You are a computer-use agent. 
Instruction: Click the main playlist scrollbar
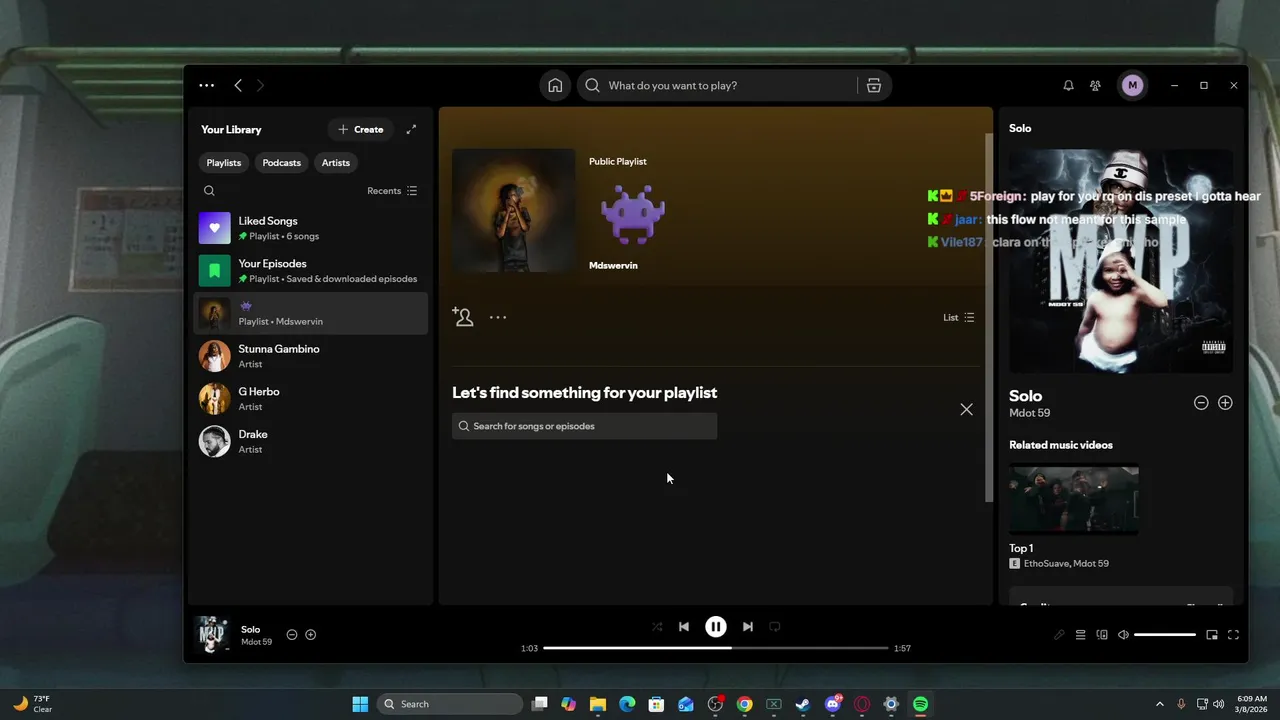click(989, 317)
